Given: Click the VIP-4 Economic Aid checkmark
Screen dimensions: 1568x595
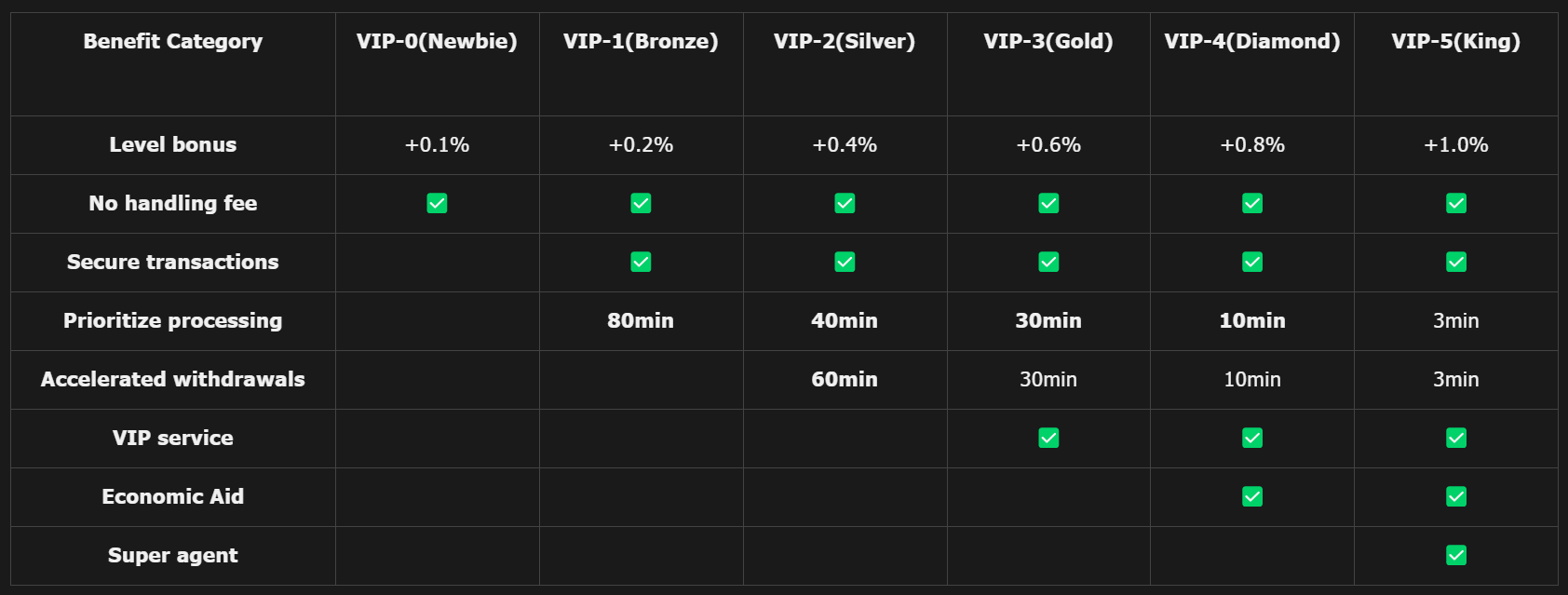Looking at the screenshot, I should click(1252, 496).
